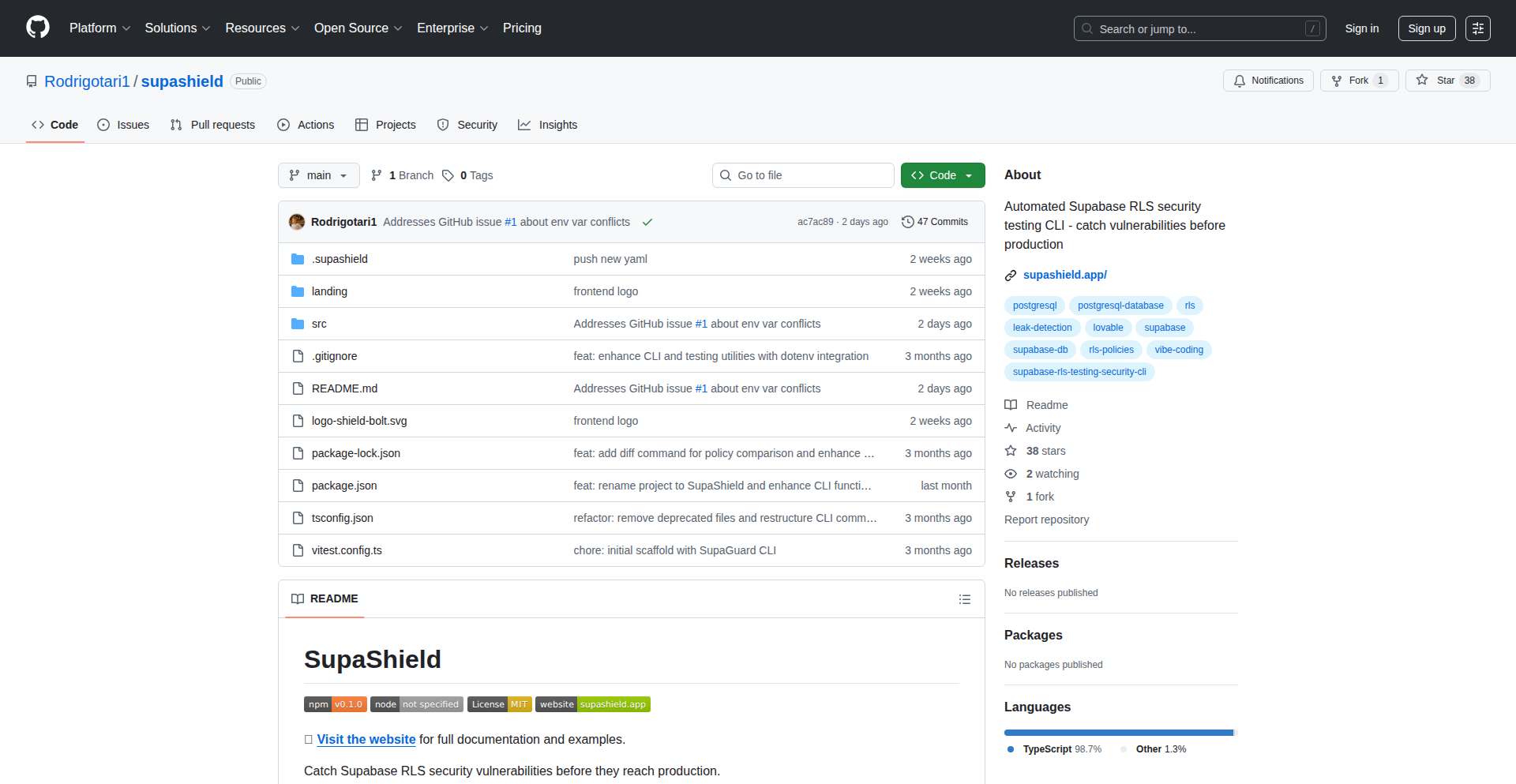Open the main branch selector dropdown
1516x784 pixels.
(319, 175)
